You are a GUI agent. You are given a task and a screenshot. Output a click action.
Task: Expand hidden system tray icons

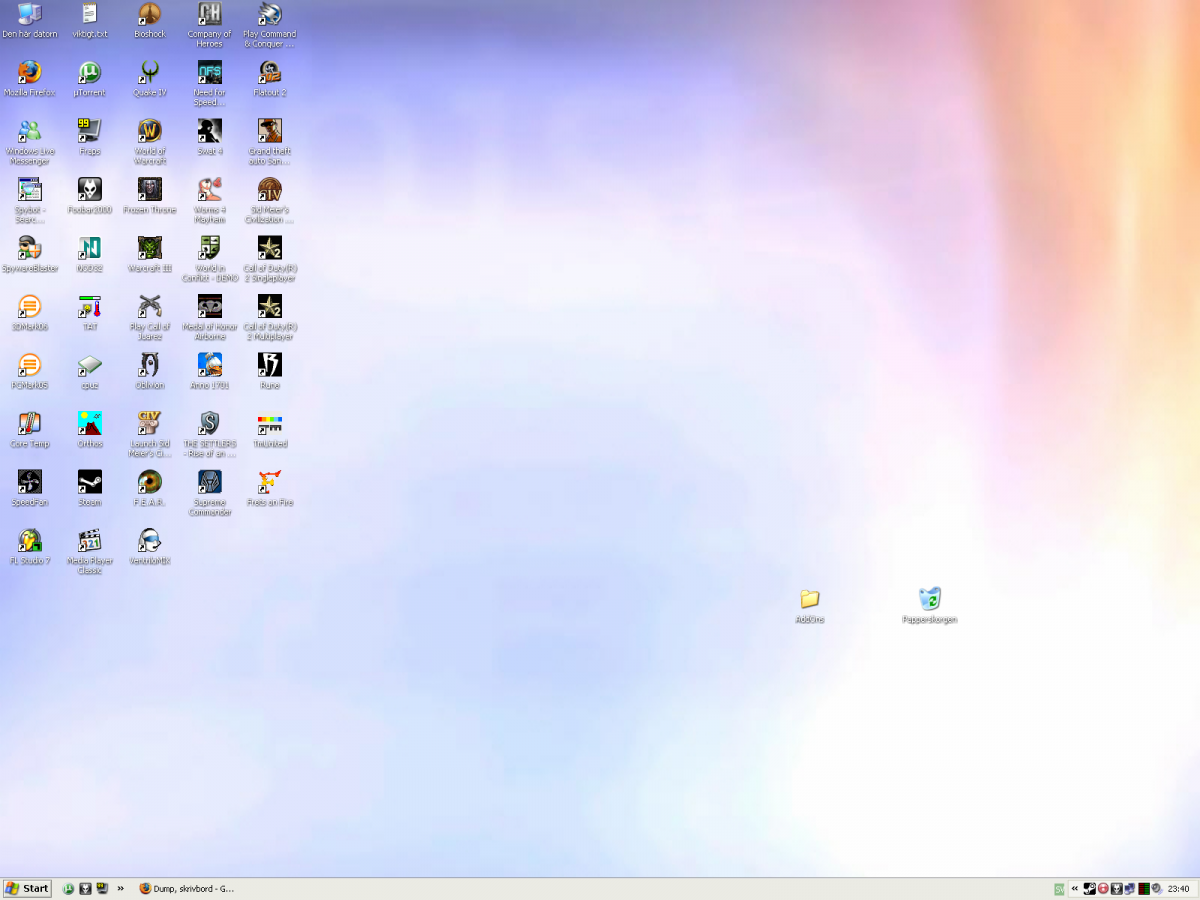click(x=1075, y=888)
